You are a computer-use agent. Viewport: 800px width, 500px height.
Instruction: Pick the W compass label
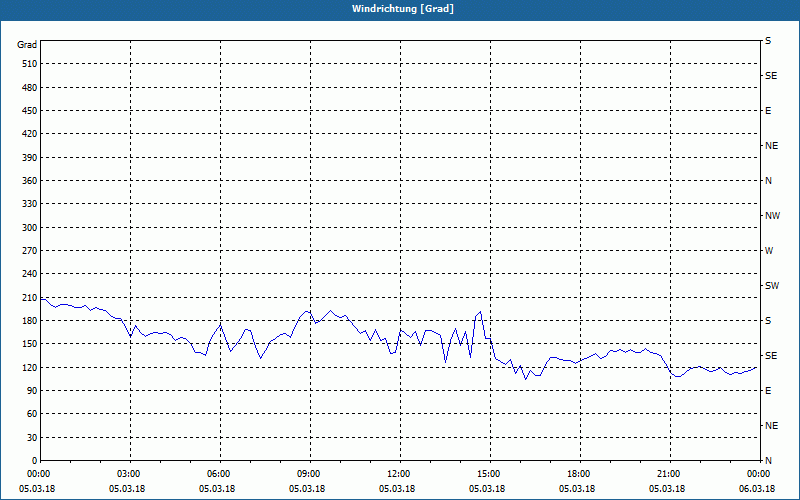pyautogui.click(x=769, y=251)
